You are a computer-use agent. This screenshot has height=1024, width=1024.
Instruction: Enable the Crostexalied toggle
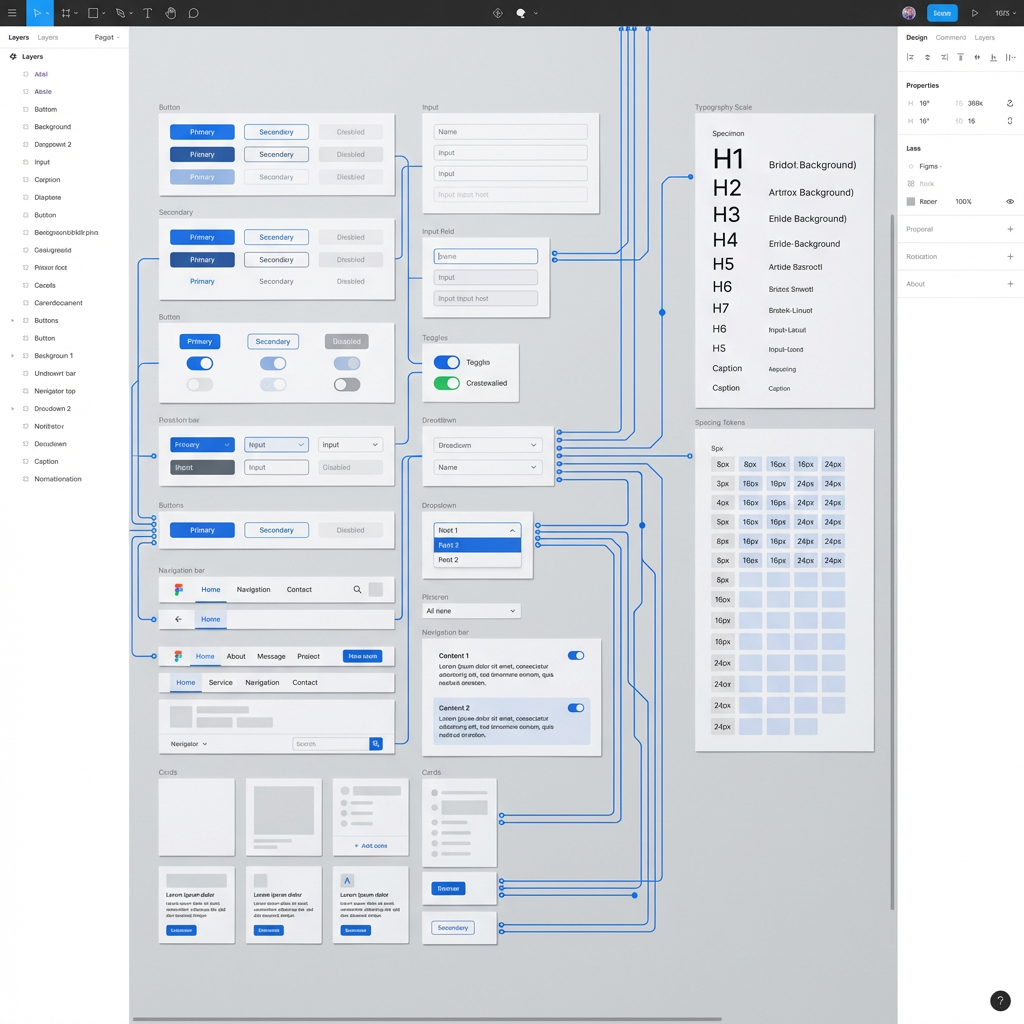coord(447,383)
